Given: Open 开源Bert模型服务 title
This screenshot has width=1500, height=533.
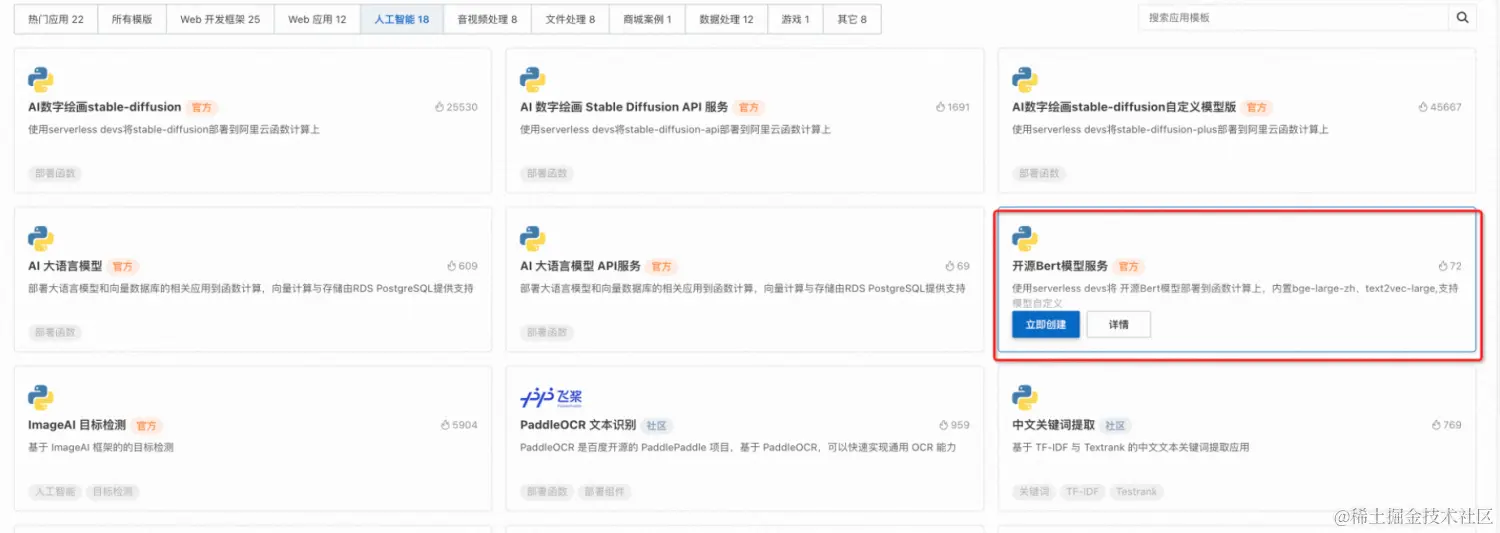Looking at the screenshot, I should tap(1060, 266).
